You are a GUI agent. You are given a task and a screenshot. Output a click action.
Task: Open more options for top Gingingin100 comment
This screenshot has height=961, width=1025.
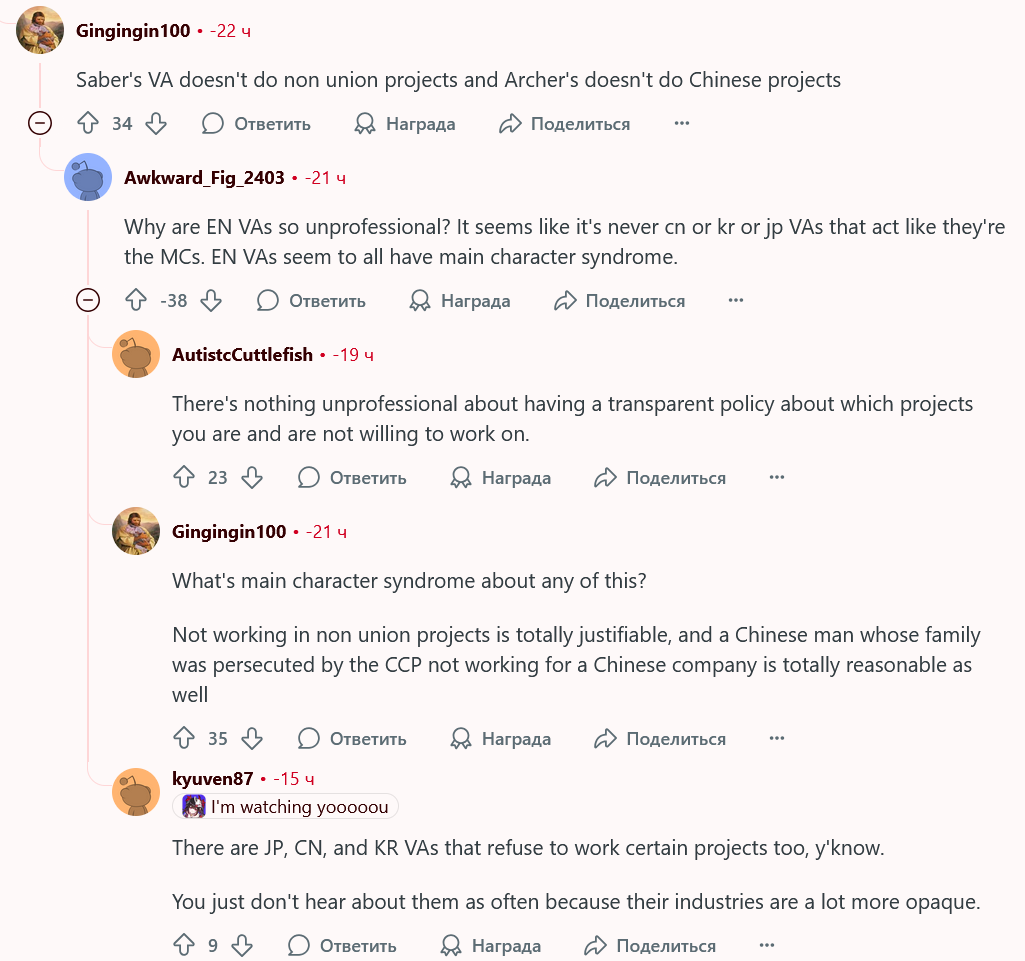click(x=682, y=124)
